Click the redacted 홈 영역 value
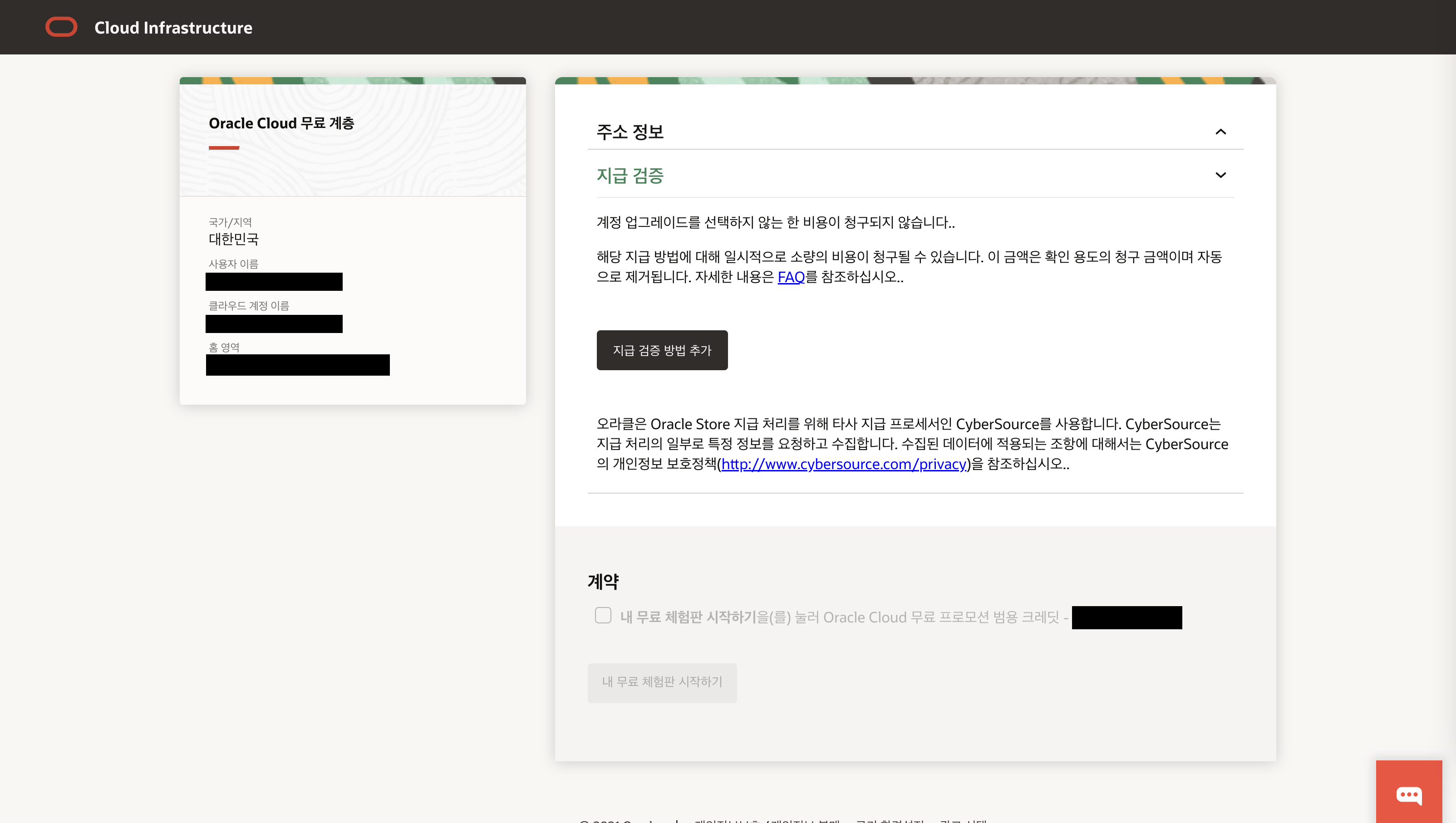Screen dimensions: 1456x823 coord(297,365)
